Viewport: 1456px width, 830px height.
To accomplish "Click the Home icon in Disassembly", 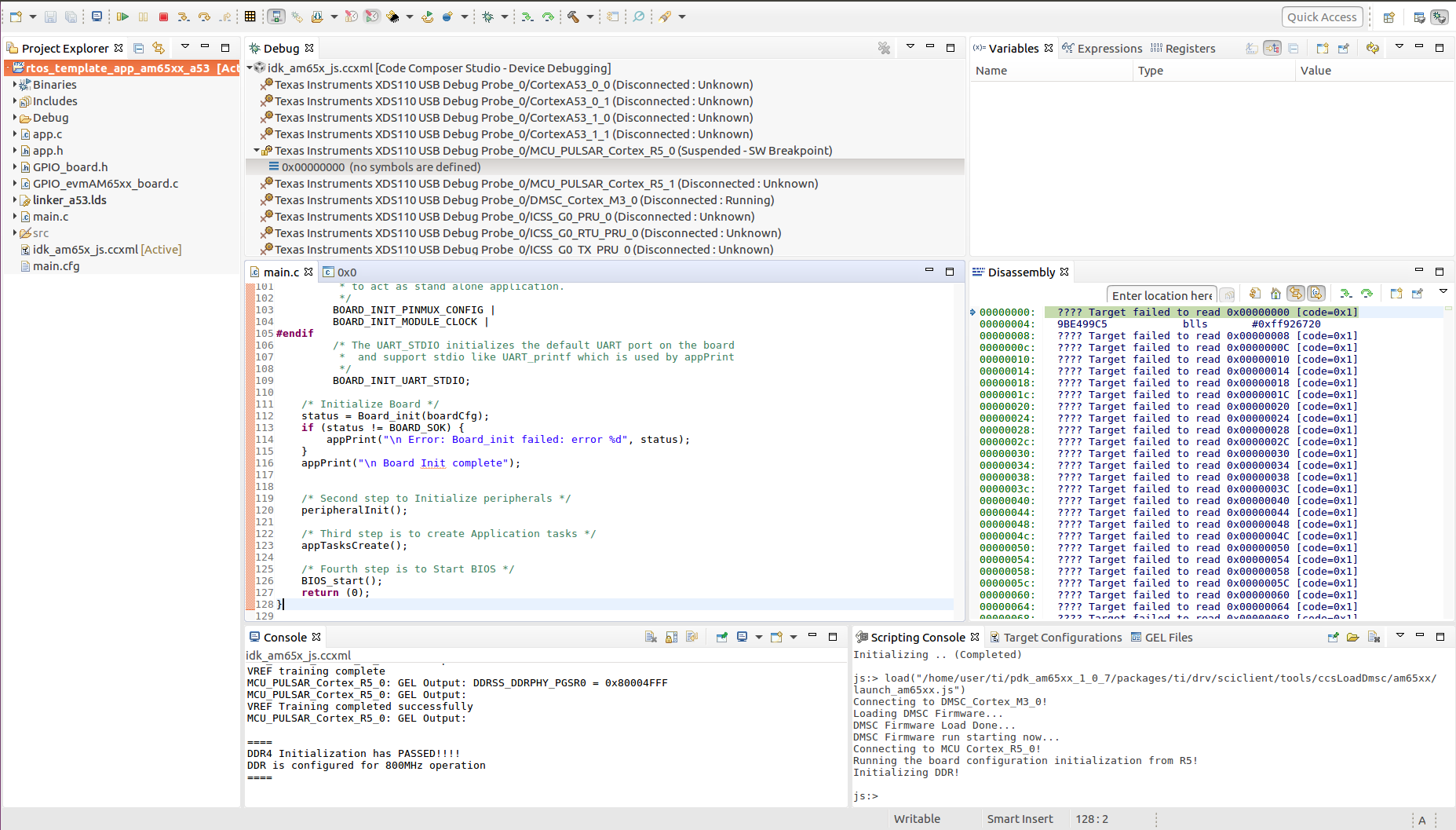I will click(x=1275, y=294).
